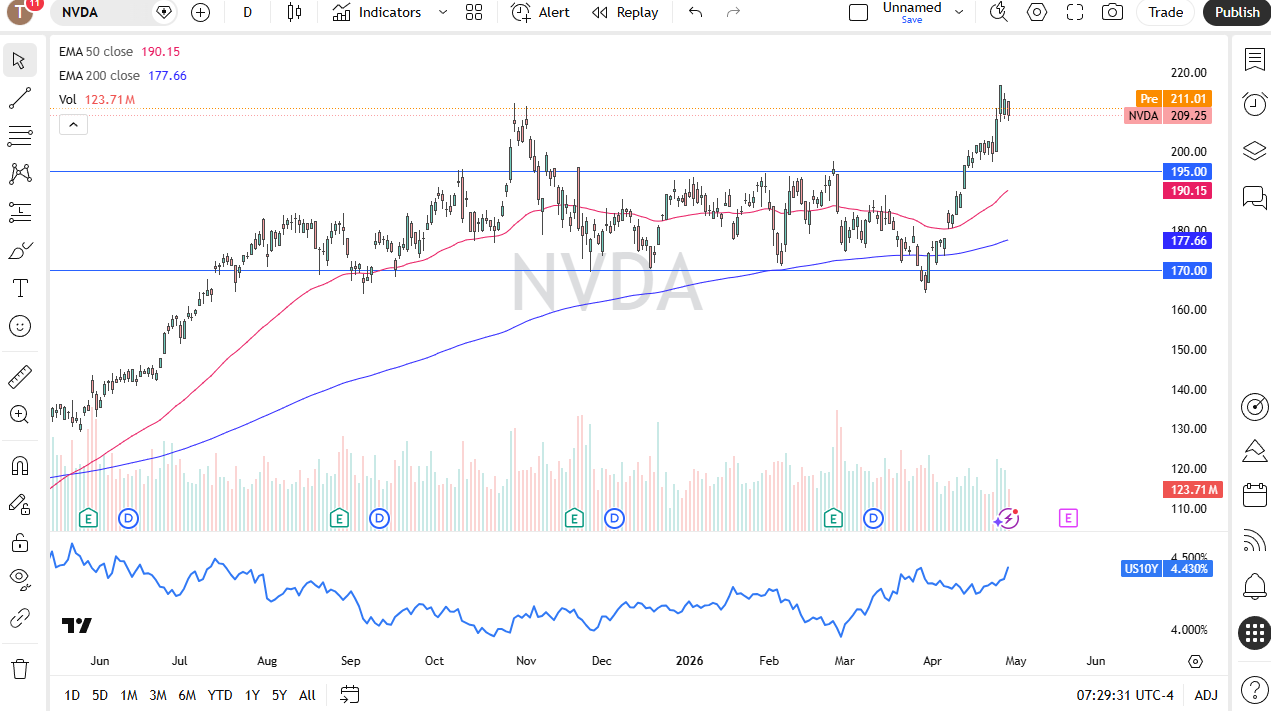Screen dimensions: 1271x711
Task: Hide all drawings with eye icon
Action: tap(20, 580)
